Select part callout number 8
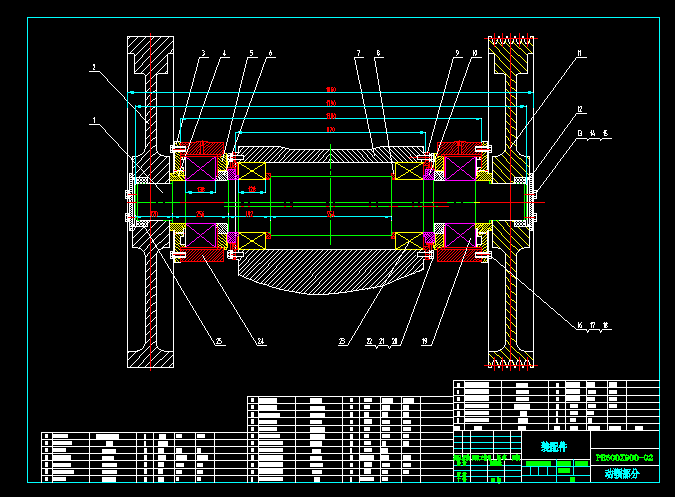The width and height of the screenshot is (675, 497). tap(378, 53)
